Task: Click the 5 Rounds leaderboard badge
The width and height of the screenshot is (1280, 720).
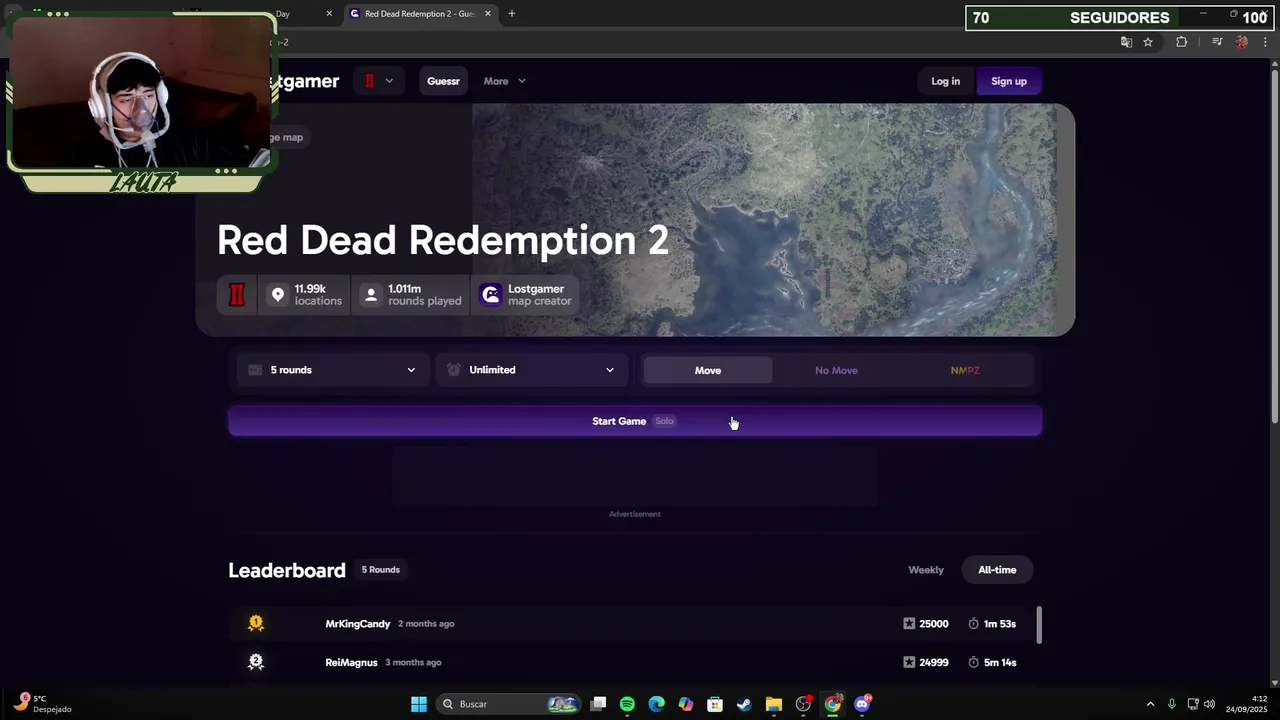Action: [x=380, y=570]
